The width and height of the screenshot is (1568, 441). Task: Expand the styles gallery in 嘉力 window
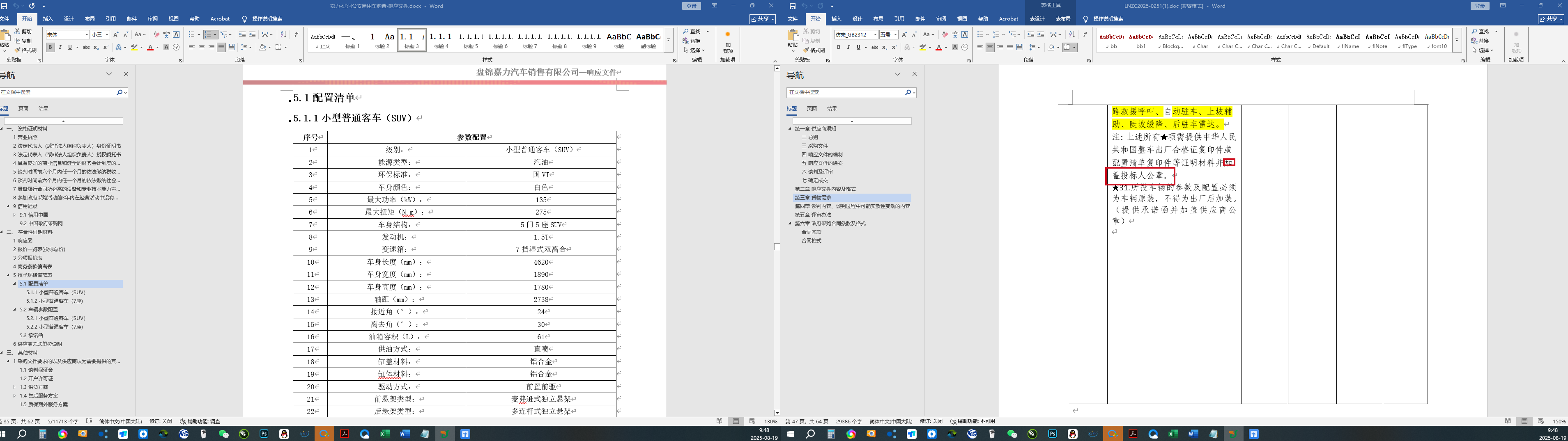pyautogui.click(x=668, y=40)
